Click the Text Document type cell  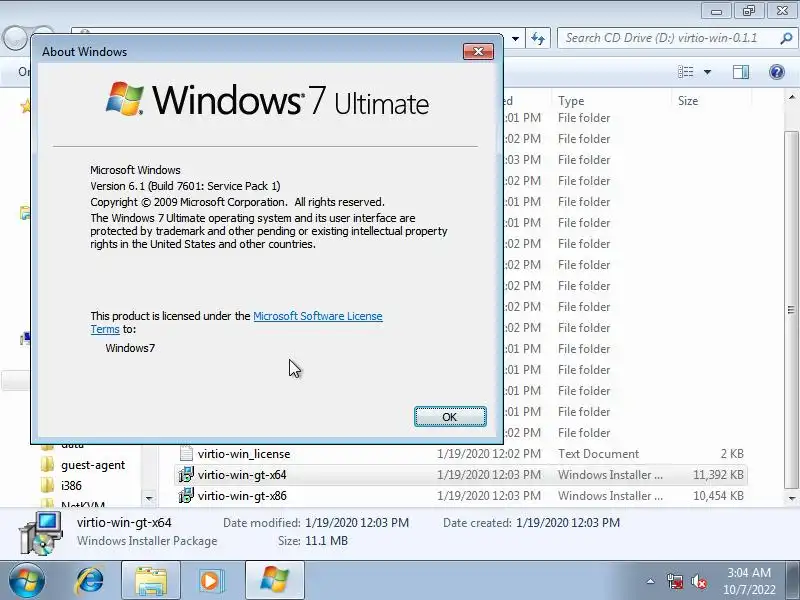click(x=598, y=454)
